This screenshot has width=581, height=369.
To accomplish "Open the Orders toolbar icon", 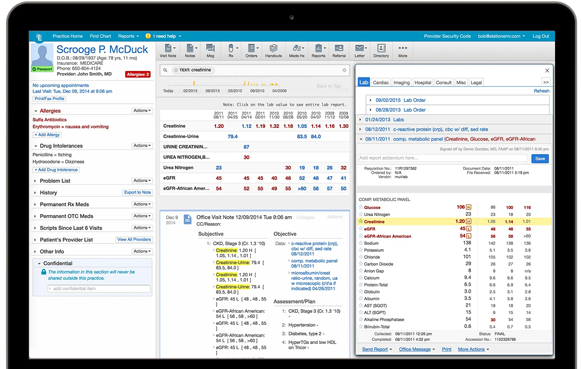I will pyautogui.click(x=251, y=50).
